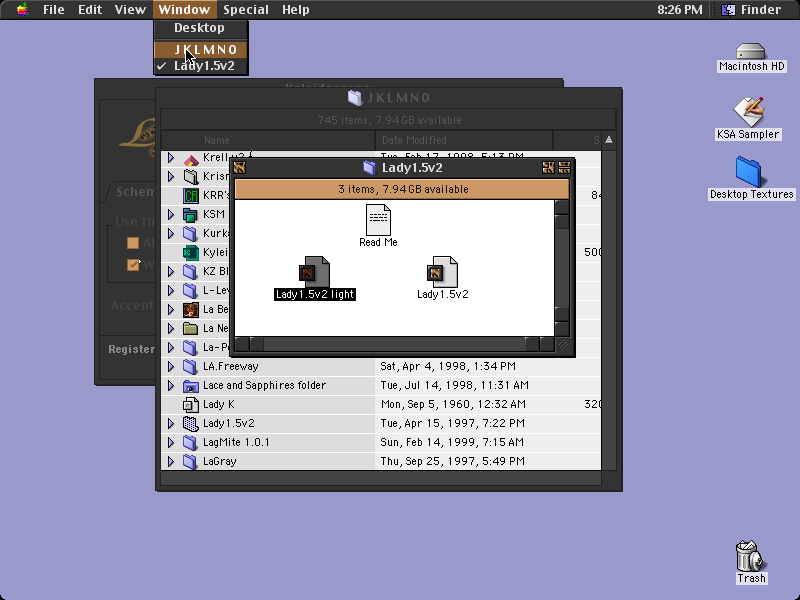Uncheck the ticked checkbox in Kaleidoscope window
Image resolution: width=800 pixels, height=600 pixels.
coord(133,265)
